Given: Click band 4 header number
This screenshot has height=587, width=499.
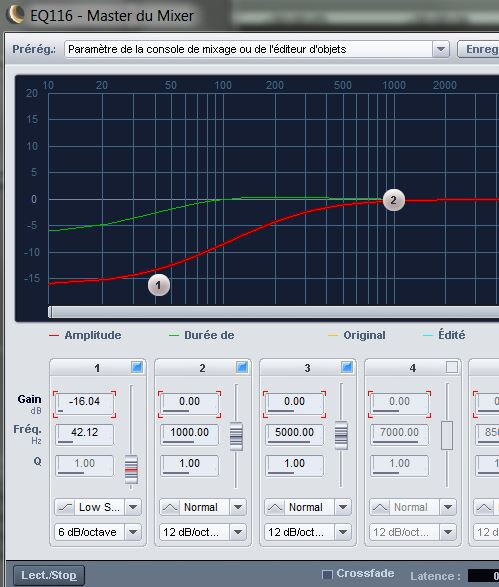Looking at the screenshot, I should pos(413,368).
